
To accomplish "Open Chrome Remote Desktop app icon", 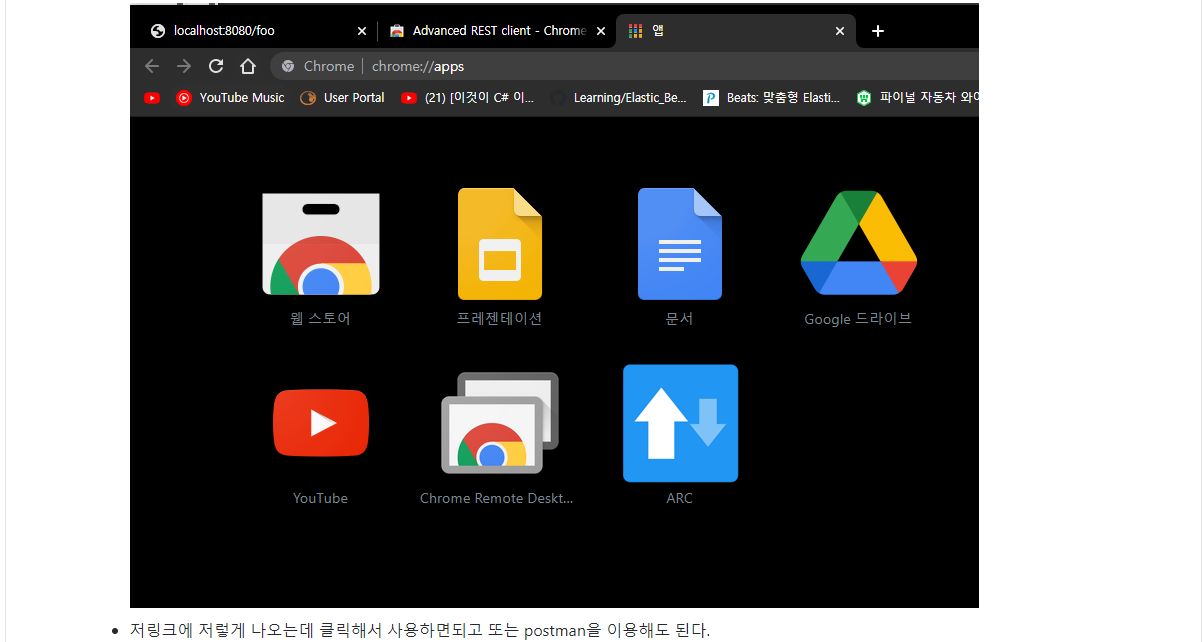I will [x=500, y=423].
